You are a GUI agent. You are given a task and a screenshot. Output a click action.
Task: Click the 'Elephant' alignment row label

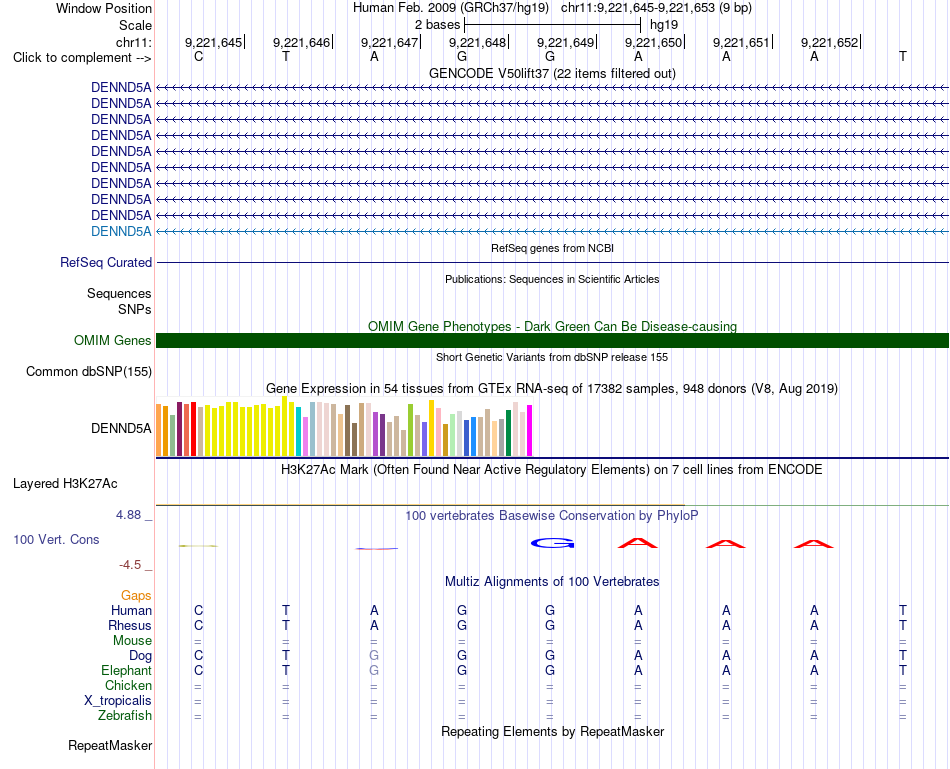126,670
